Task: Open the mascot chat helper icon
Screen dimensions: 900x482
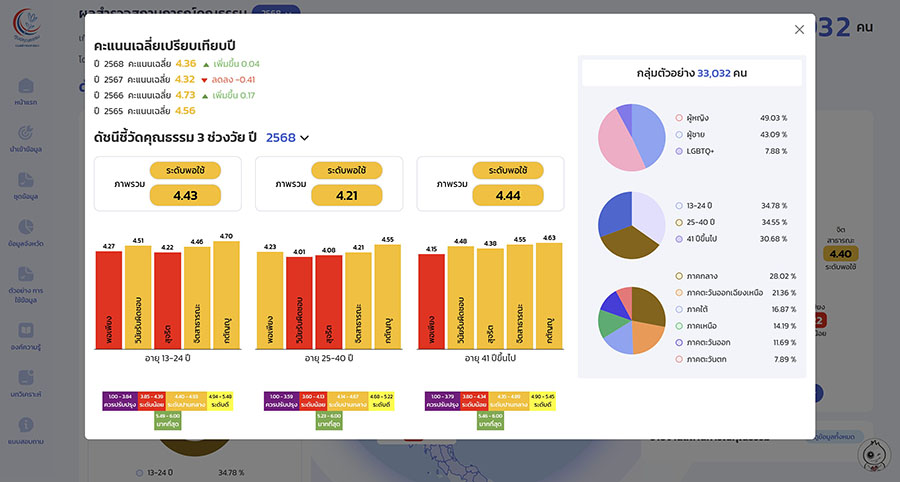Action: [x=873, y=456]
